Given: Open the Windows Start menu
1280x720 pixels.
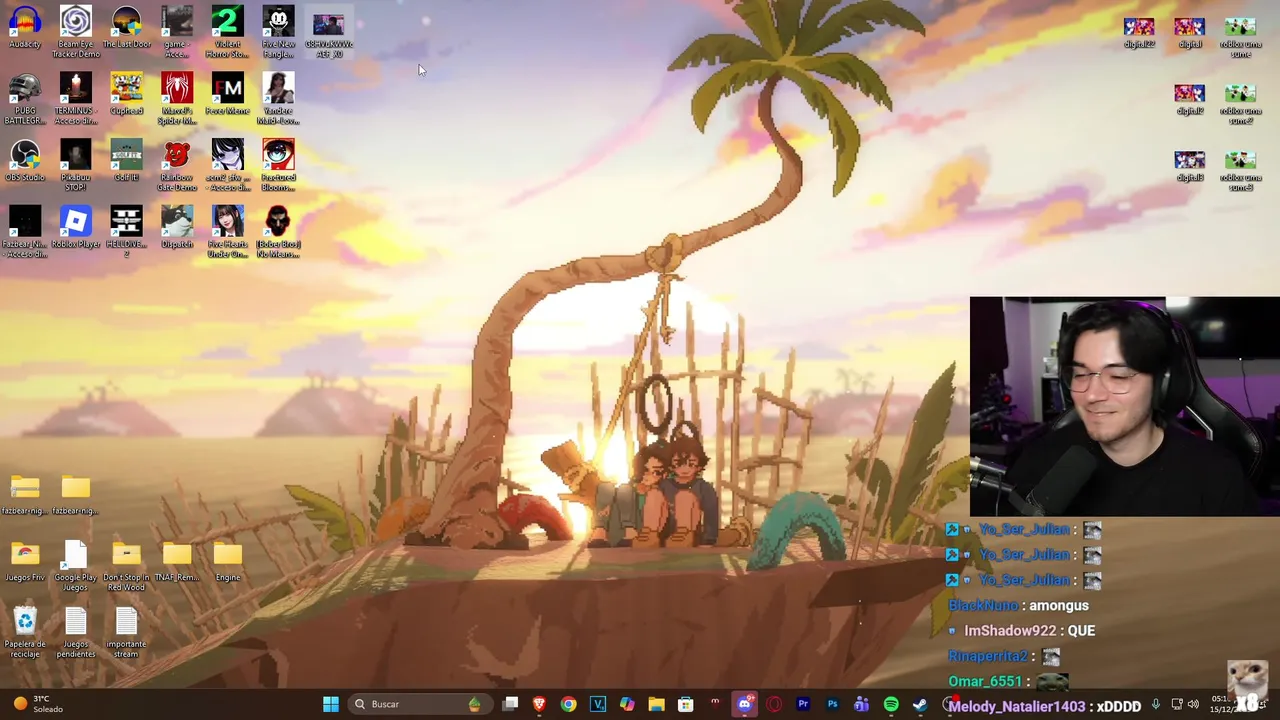Looking at the screenshot, I should [x=330, y=704].
